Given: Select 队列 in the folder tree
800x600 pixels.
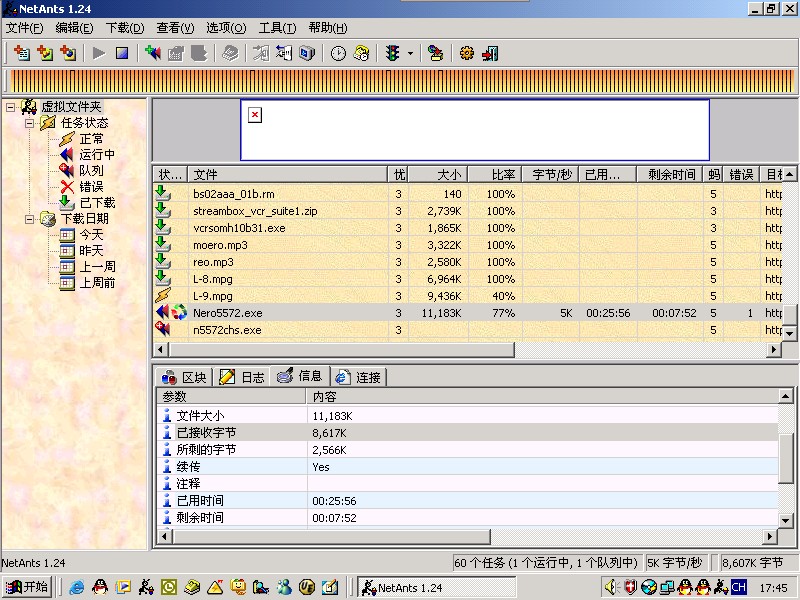Looking at the screenshot, I should [x=91, y=170].
